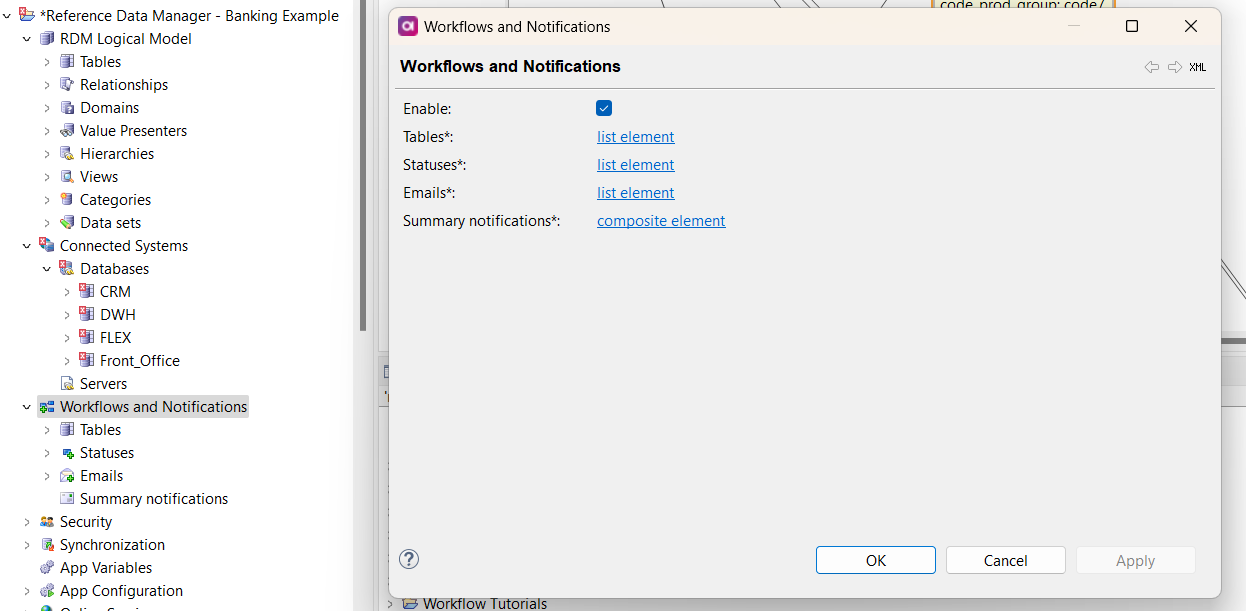Image resolution: width=1246 pixels, height=611 pixels.
Task: Select the Servers tree item
Action: coord(103,383)
